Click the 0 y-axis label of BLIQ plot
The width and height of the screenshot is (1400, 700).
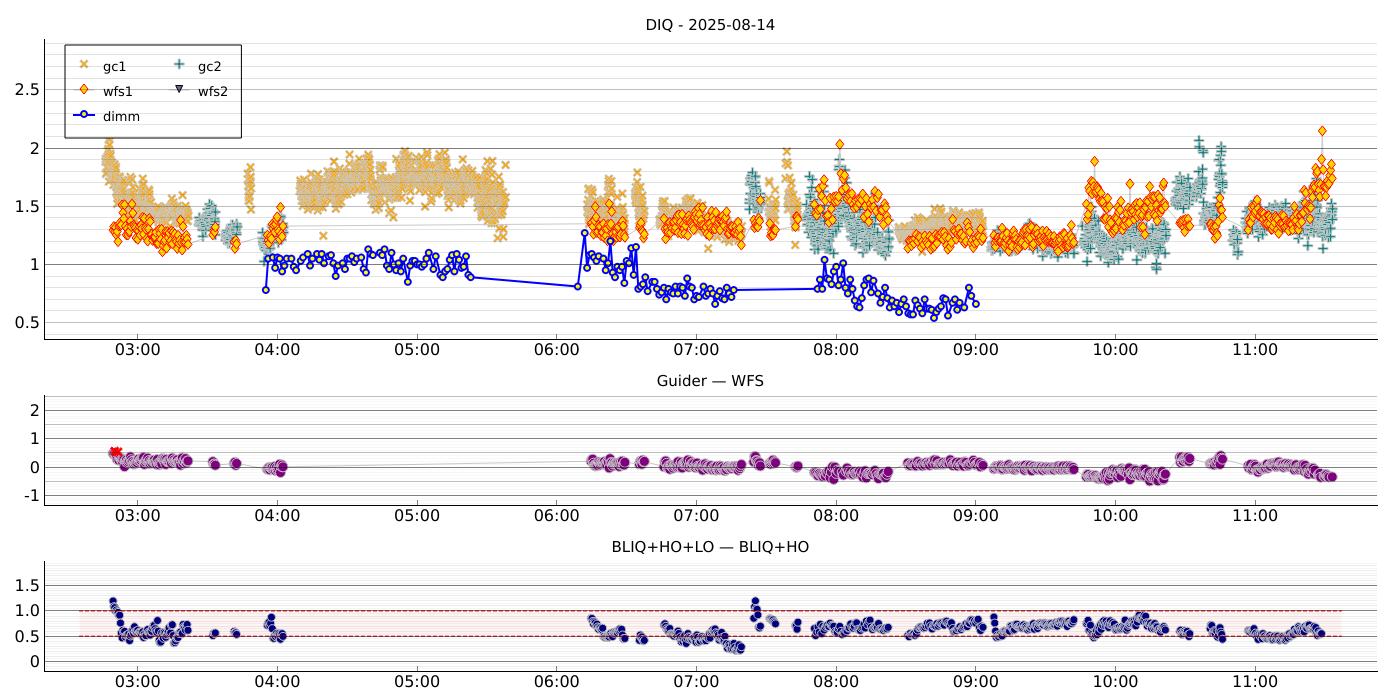[x=34, y=662]
